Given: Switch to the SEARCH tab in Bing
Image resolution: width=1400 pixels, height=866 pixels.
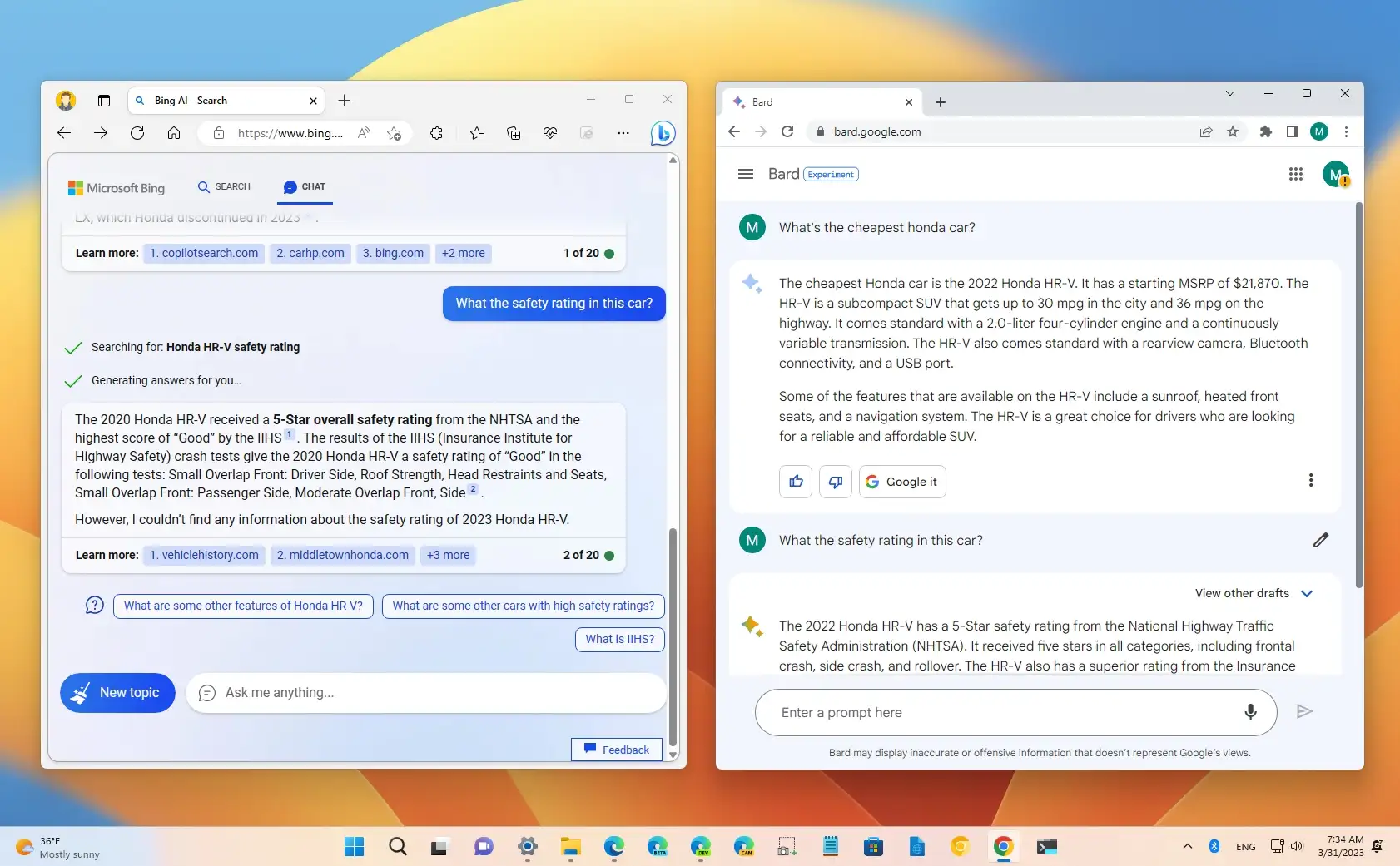Looking at the screenshot, I should (x=224, y=186).
